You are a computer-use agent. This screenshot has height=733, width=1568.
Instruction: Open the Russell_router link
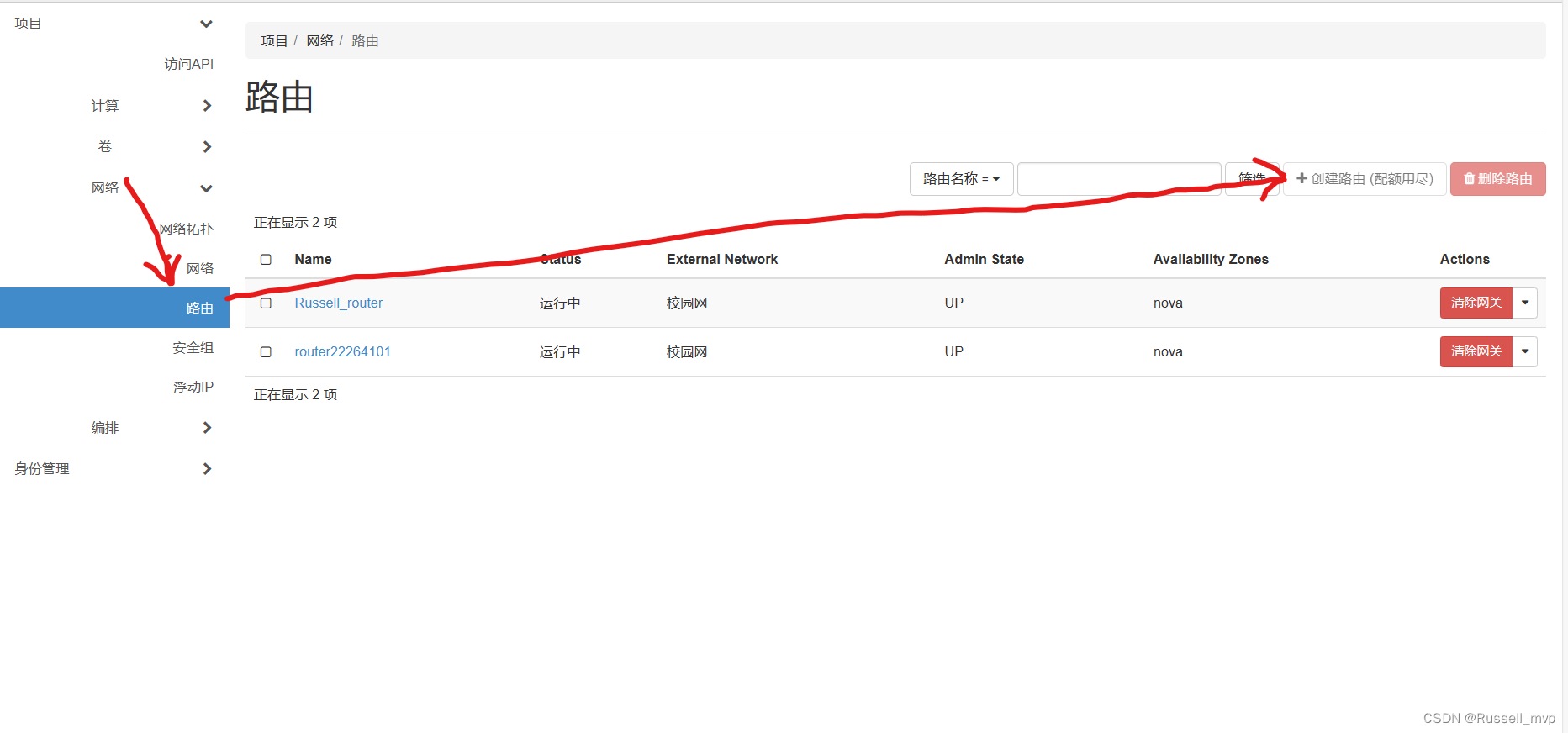point(339,303)
